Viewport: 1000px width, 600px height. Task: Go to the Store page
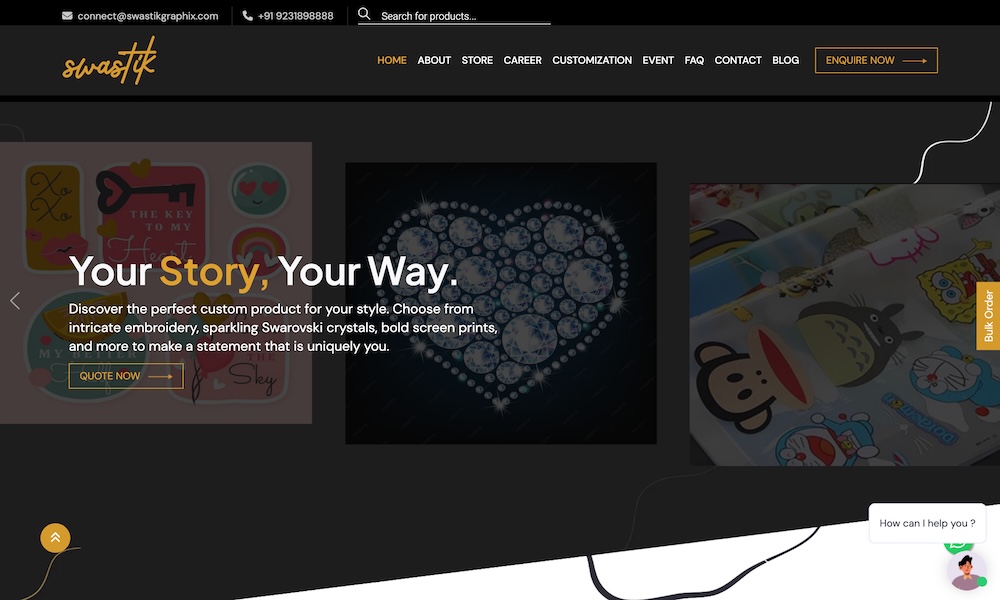tap(477, 60)
